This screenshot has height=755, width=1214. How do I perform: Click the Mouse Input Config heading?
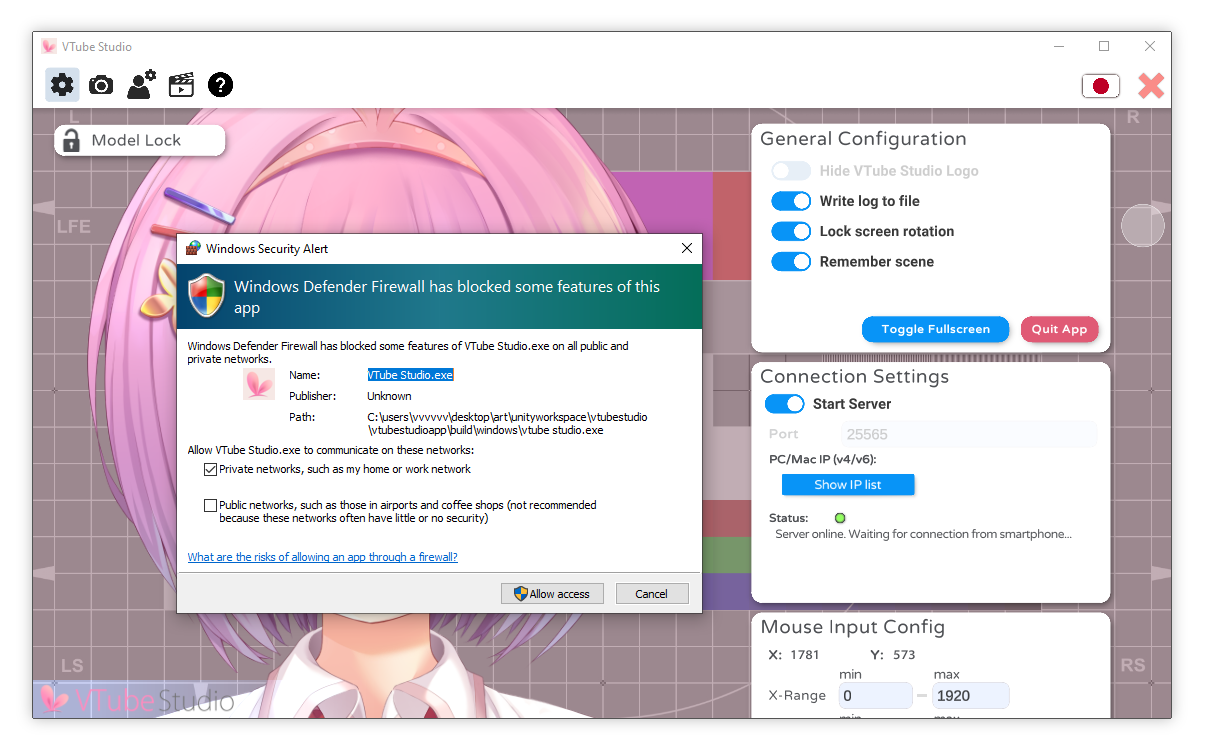click(852, 627)
